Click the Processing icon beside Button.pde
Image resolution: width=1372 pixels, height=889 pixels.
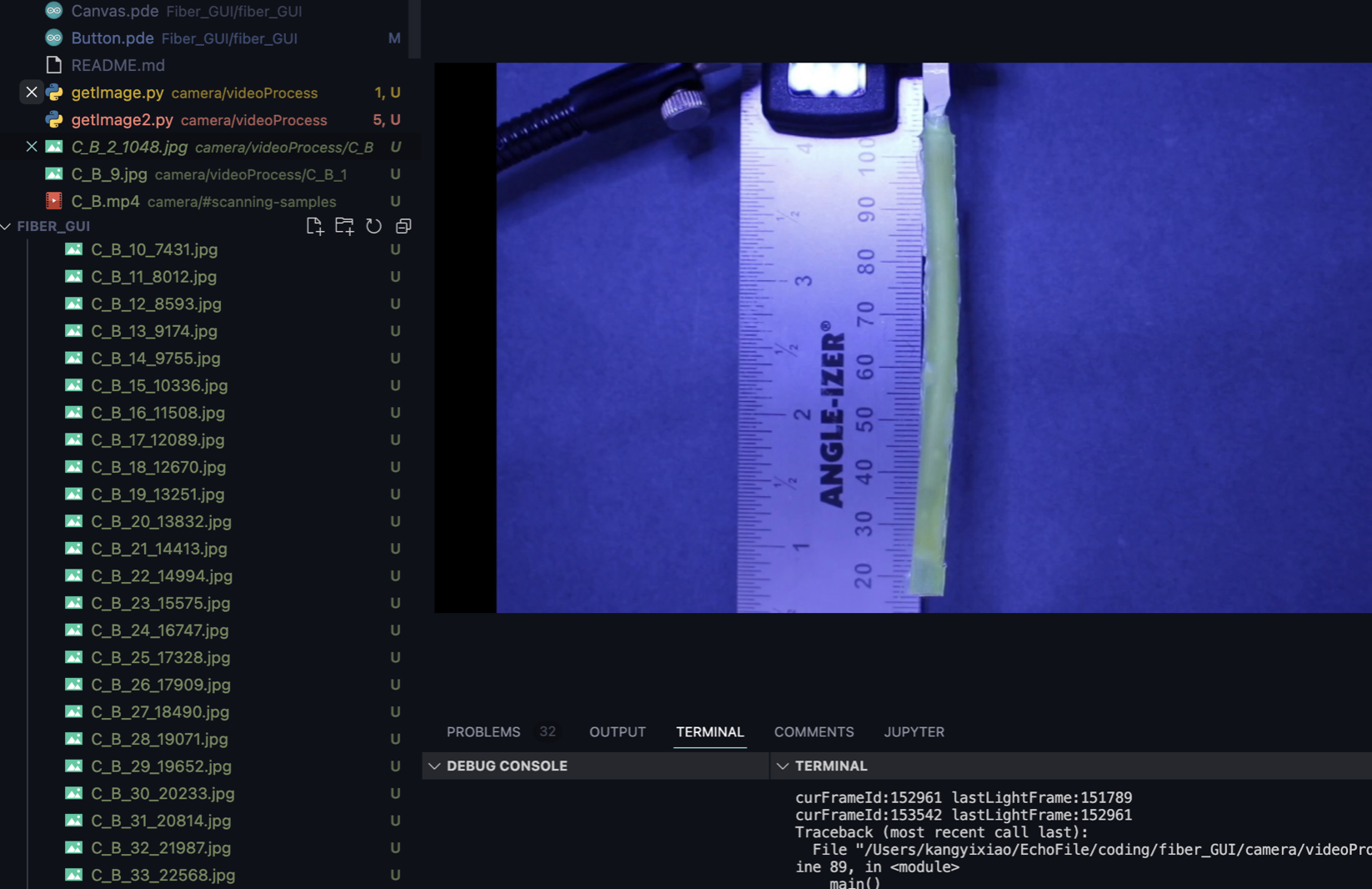click(x=54, y=38)
